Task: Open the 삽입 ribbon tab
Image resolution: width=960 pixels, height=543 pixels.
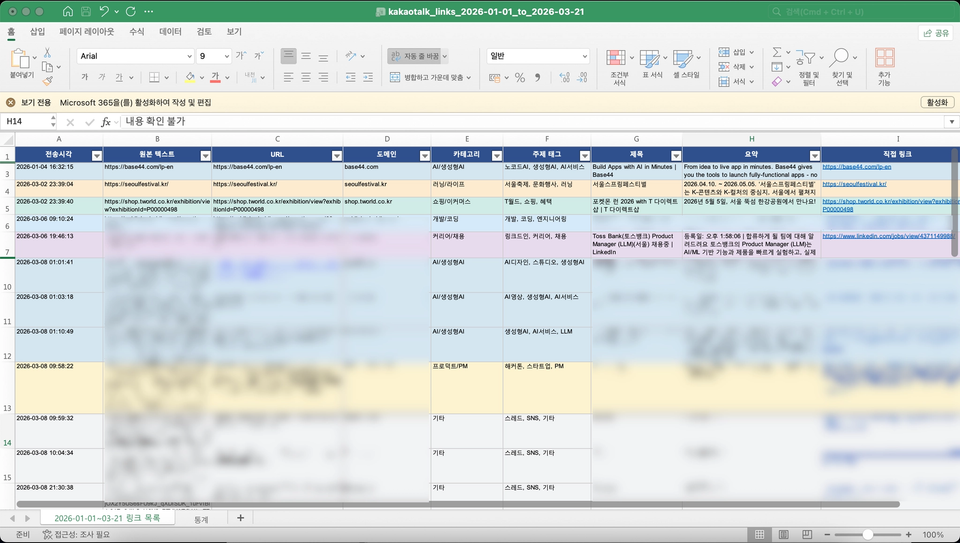Action: tap(37, 32)
